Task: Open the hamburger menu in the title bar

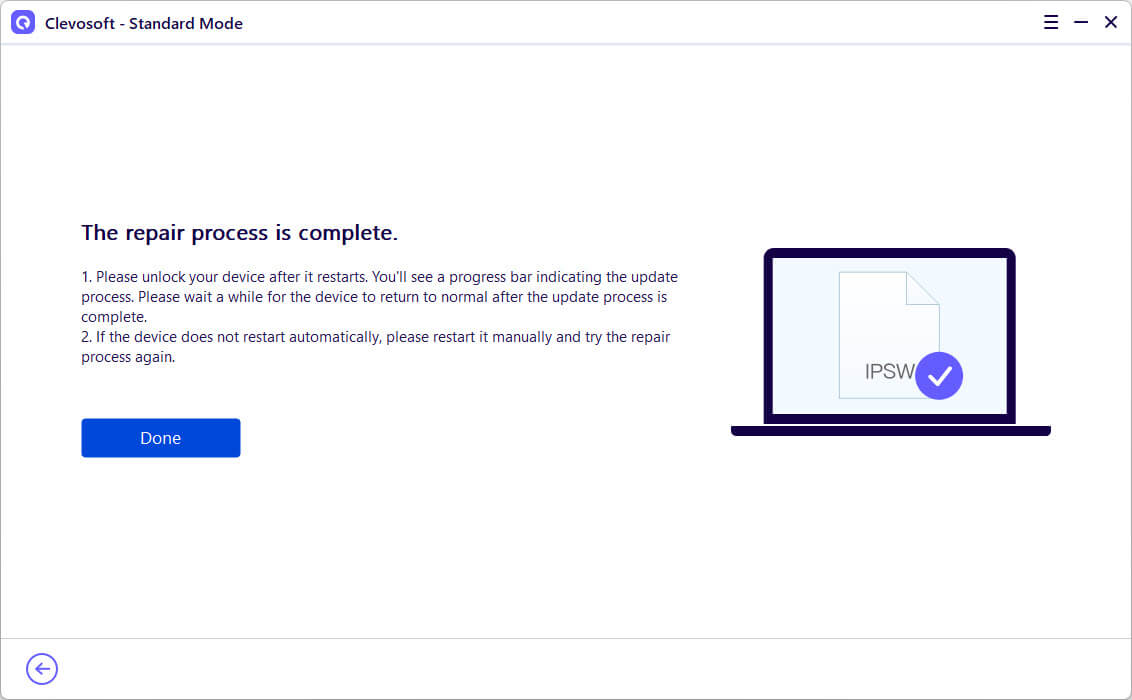Action: [x=1050, y=22]
